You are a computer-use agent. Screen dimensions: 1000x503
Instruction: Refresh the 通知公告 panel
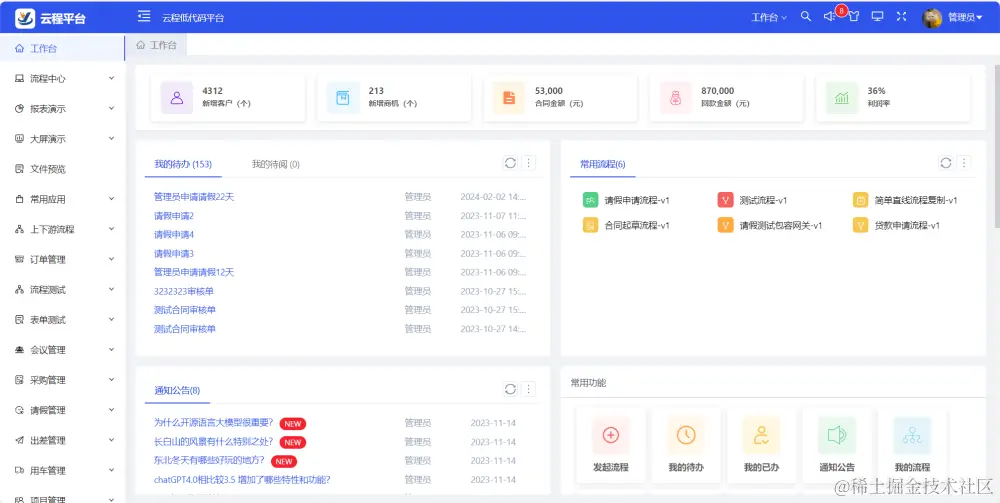tap(510, 389)
